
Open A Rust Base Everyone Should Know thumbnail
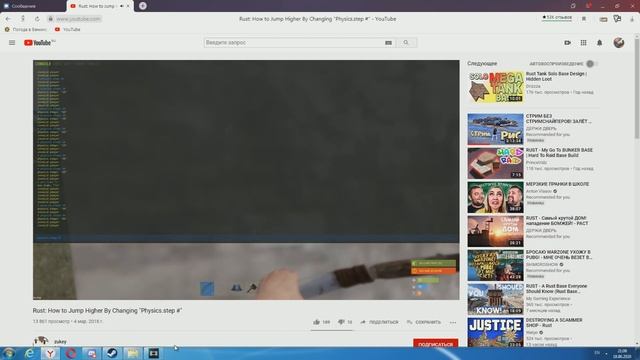pos(495,299)
